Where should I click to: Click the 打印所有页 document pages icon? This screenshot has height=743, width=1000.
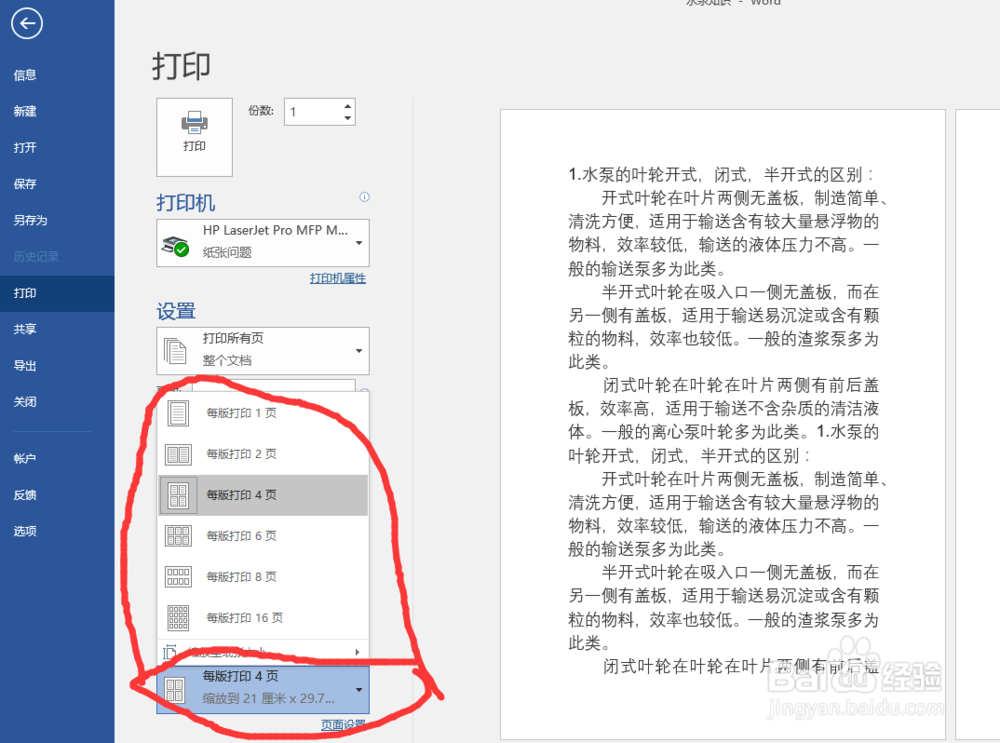175,351
